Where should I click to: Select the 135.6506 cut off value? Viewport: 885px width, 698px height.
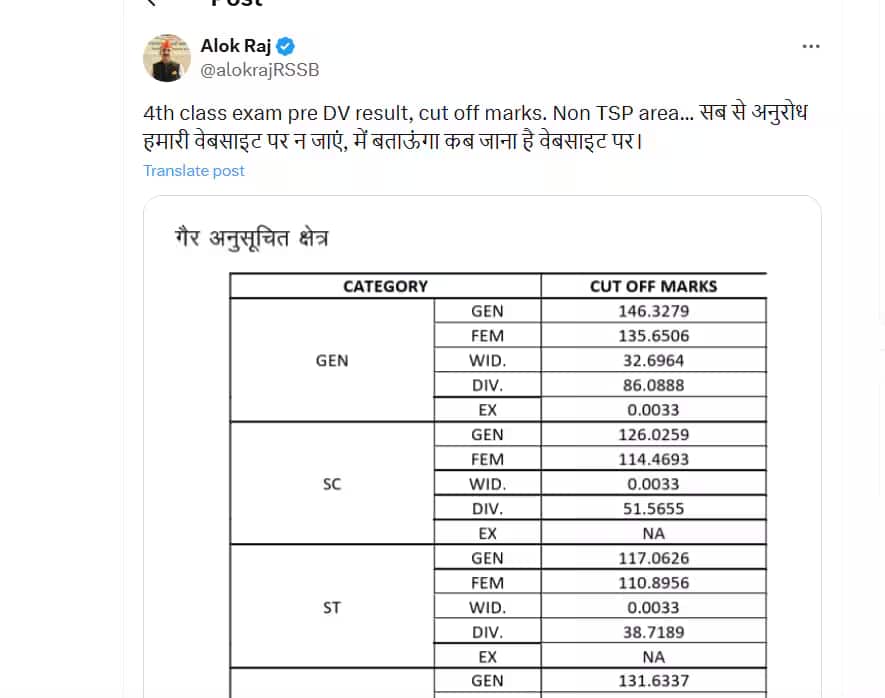point(653,336)
